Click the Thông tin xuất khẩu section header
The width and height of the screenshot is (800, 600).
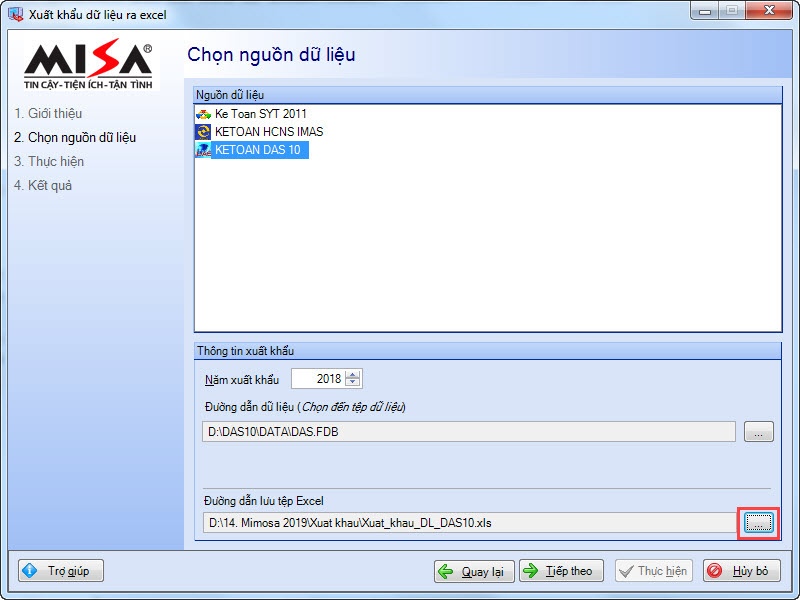(x=488, y=351)
